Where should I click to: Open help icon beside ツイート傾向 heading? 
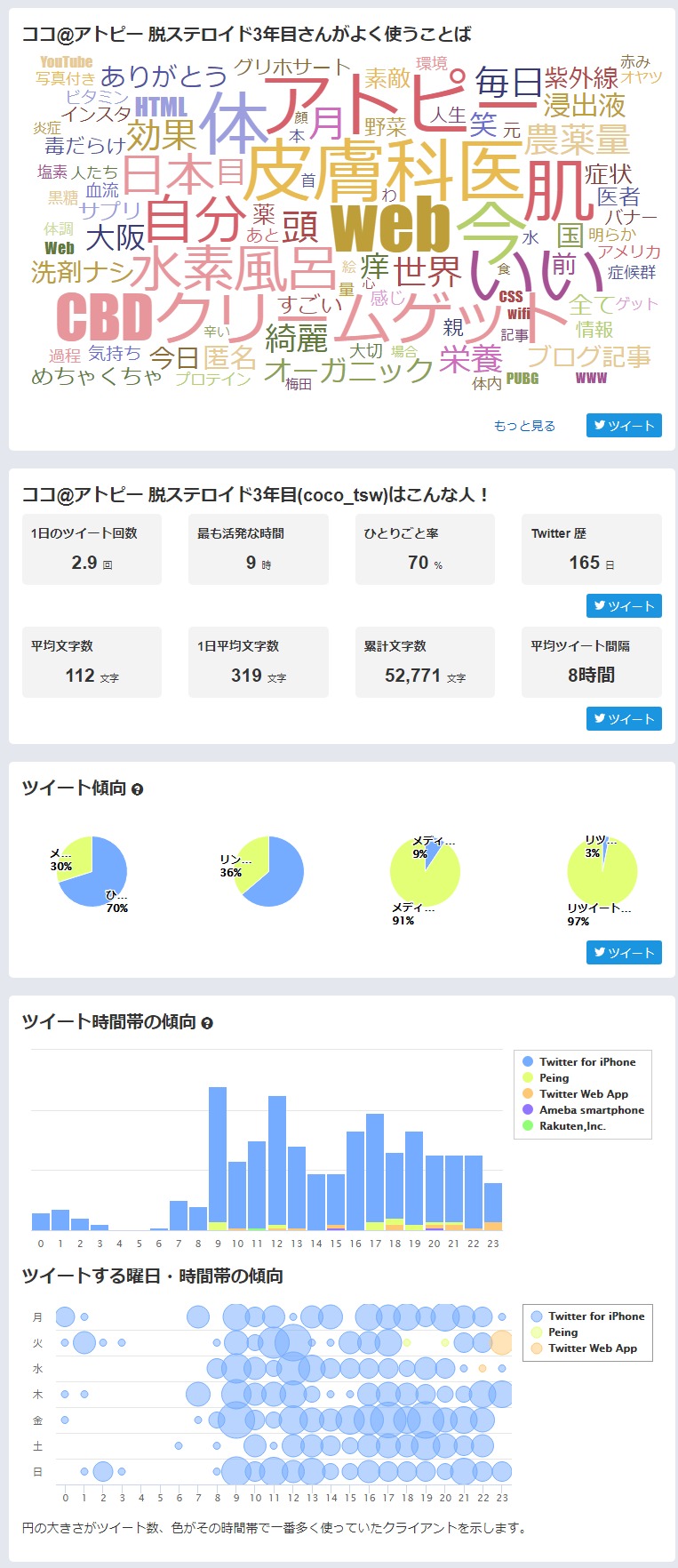[x=137, y=789]
